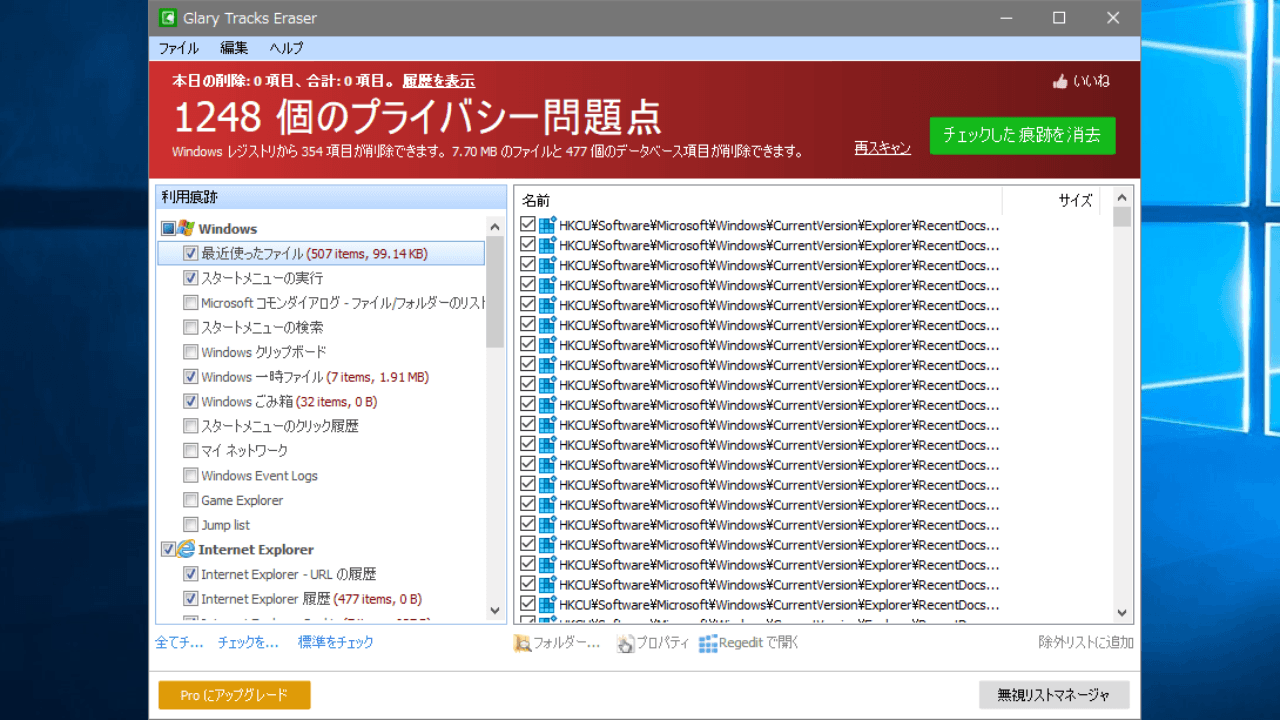Open the 無視リストマネージャ button

tap(1054, 695)
